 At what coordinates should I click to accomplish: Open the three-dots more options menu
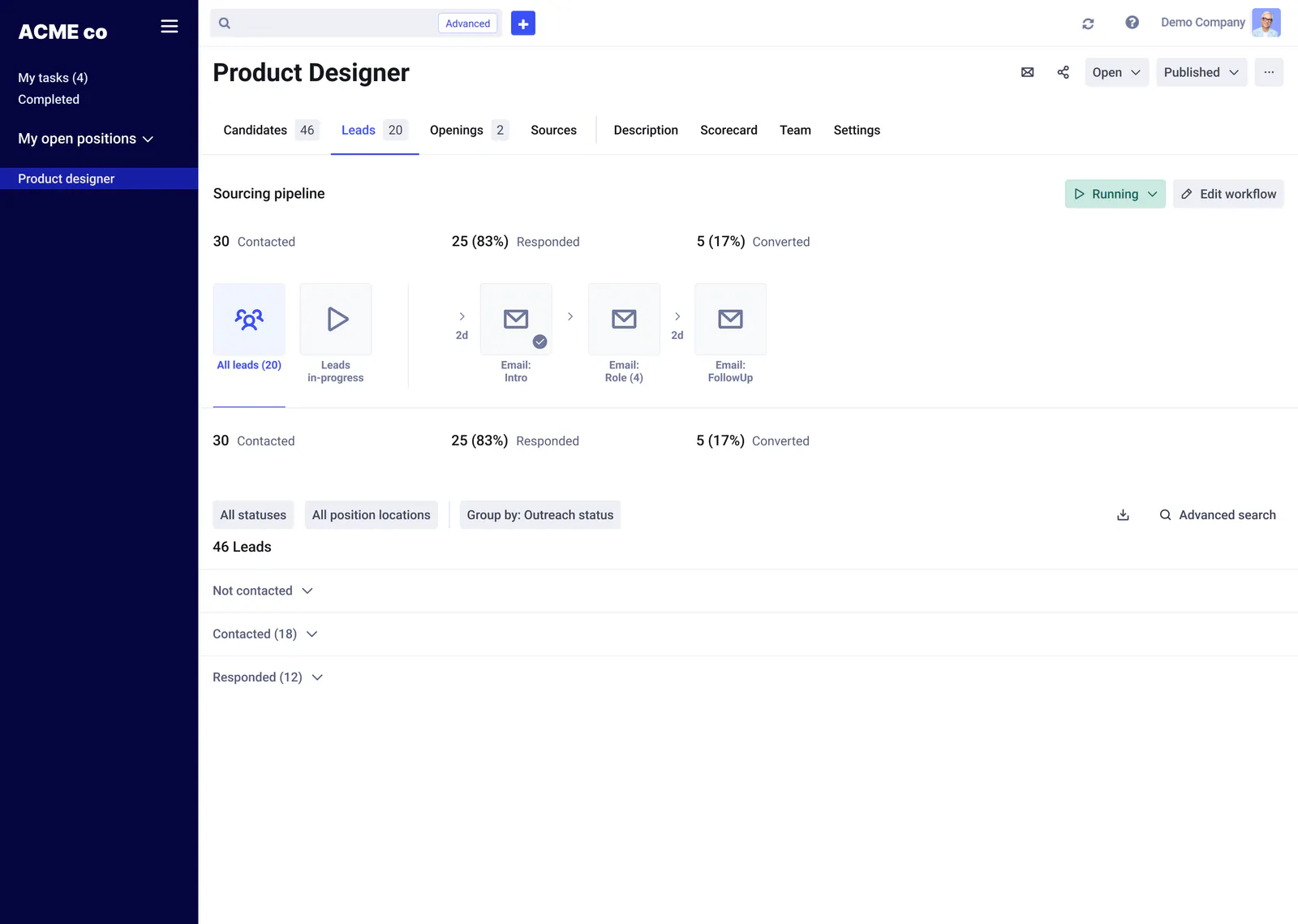(x=1269, y=72)
